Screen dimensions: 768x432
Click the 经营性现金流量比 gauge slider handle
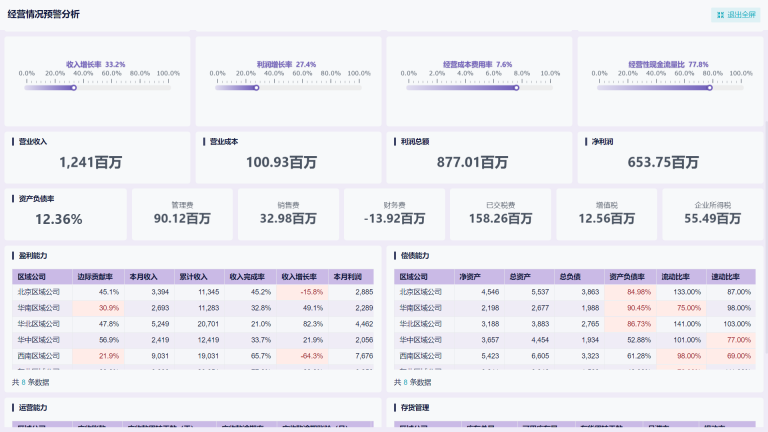point(708,88)
